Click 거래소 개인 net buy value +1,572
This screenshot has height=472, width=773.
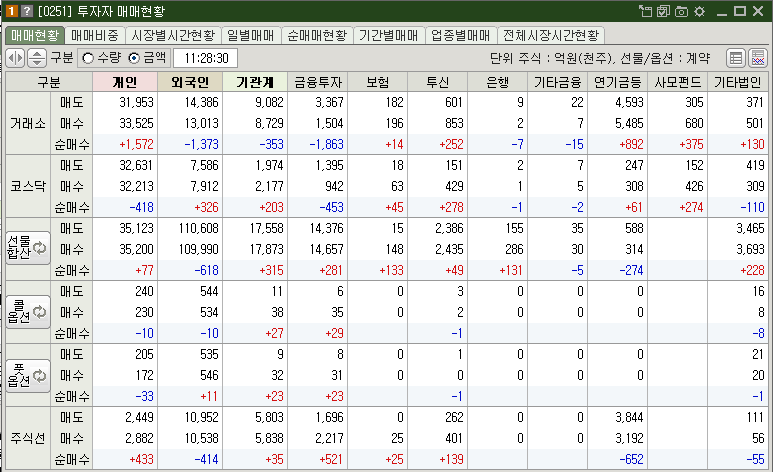[137, 145]
